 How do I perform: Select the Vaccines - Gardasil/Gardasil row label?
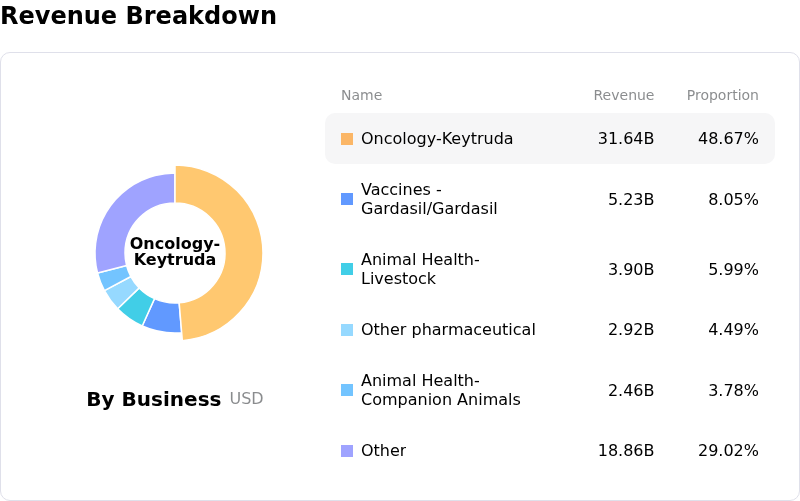[429, 199]
